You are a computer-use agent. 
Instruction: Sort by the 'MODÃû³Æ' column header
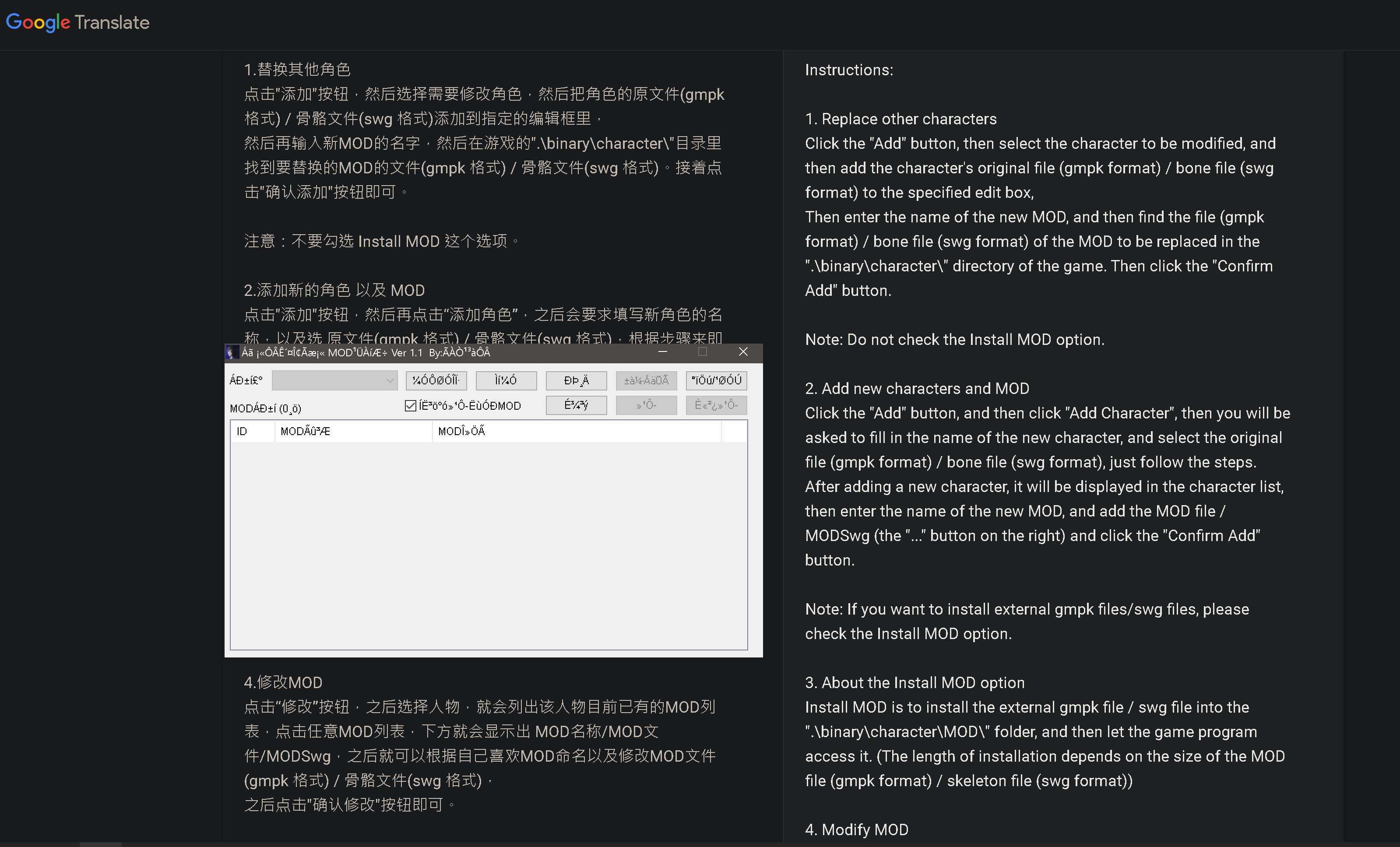pos(352,431)
